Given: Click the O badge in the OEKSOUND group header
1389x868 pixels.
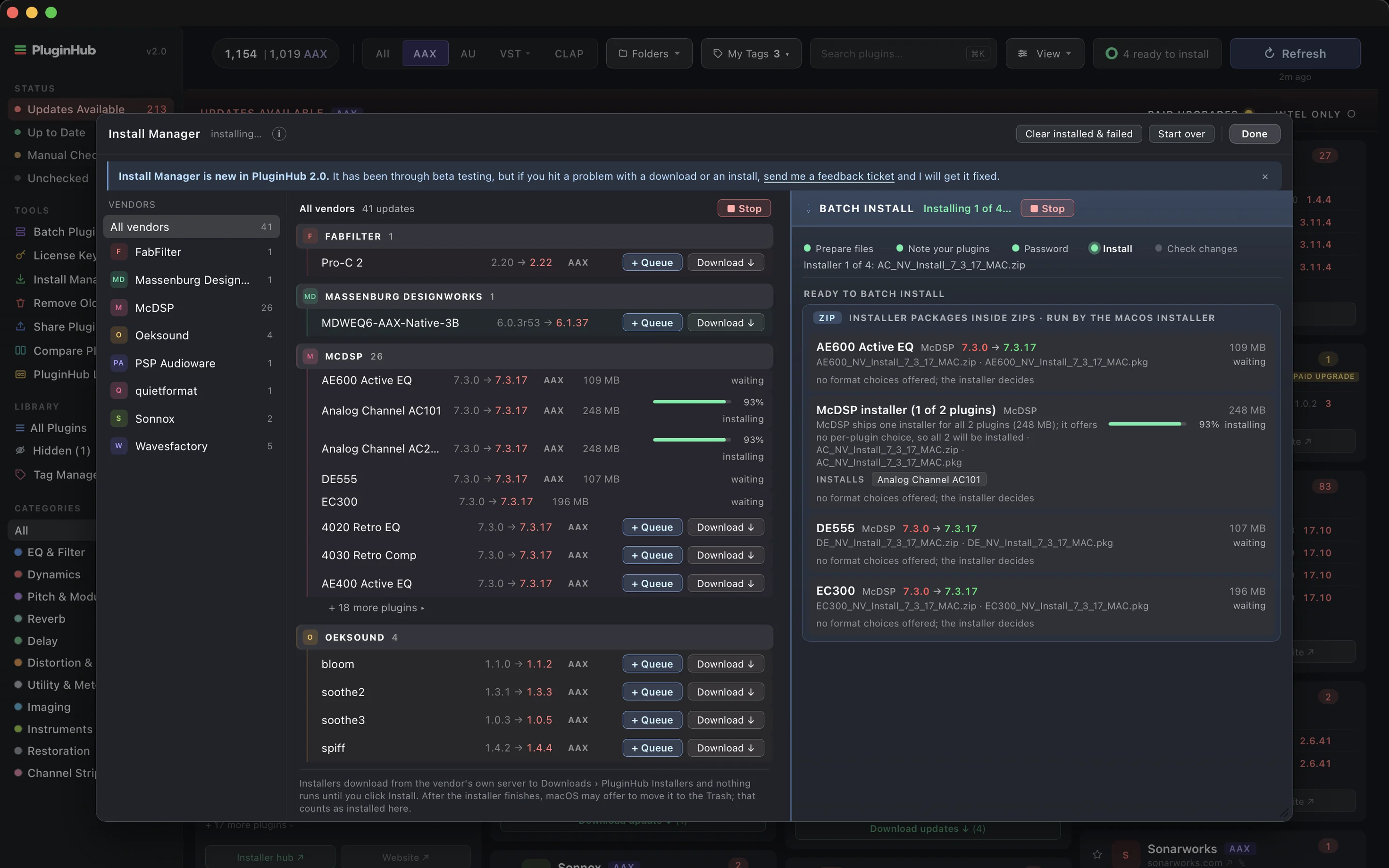Looking at the screenshot, I should 310,638.
